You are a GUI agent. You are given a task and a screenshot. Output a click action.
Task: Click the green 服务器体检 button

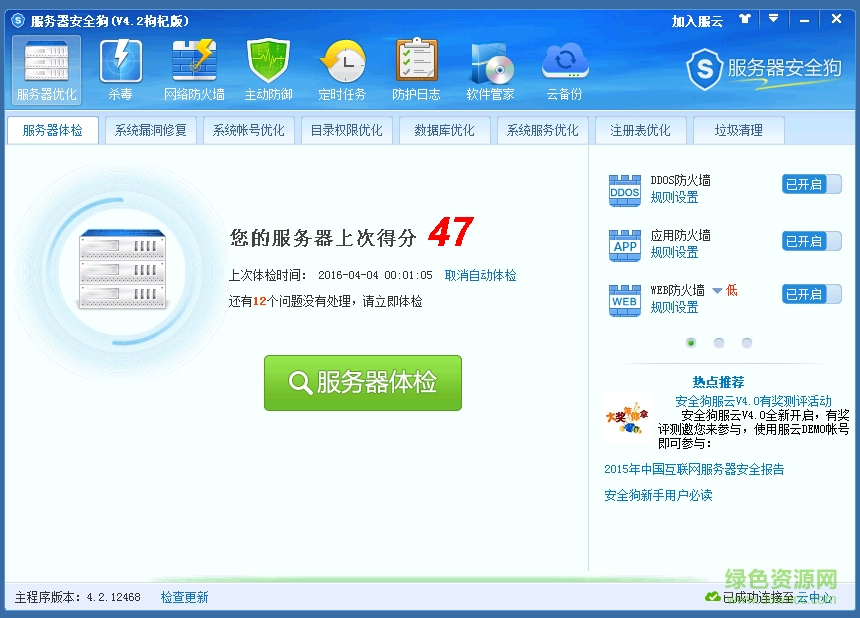(x=363, y=383)
